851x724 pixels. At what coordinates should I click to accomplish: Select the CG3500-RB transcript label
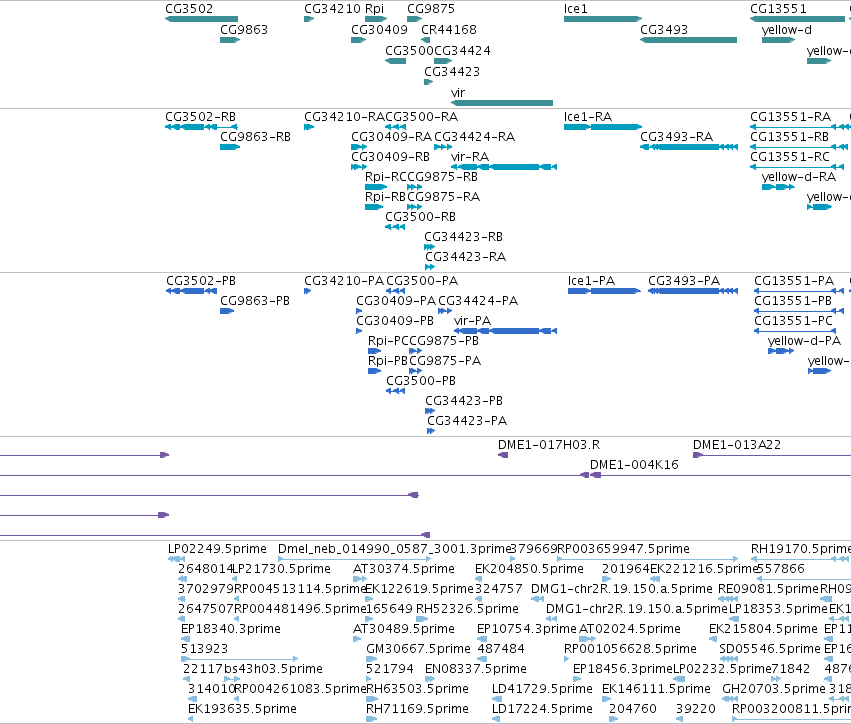pyautogui.click(x=421, y=217)
